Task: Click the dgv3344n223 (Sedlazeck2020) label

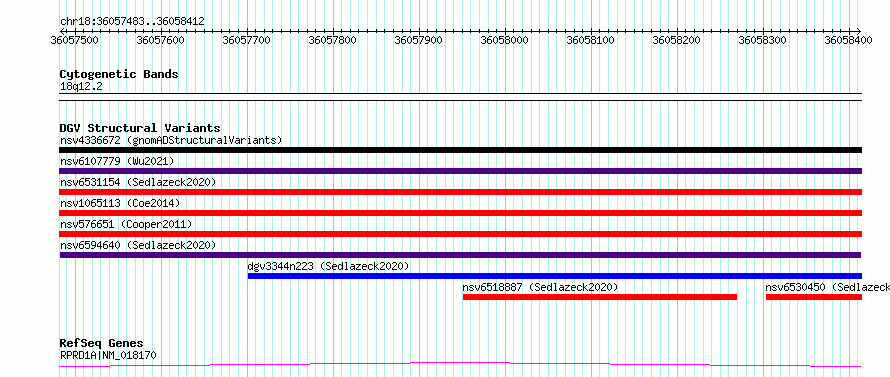Action: click(x=328, y=266)
